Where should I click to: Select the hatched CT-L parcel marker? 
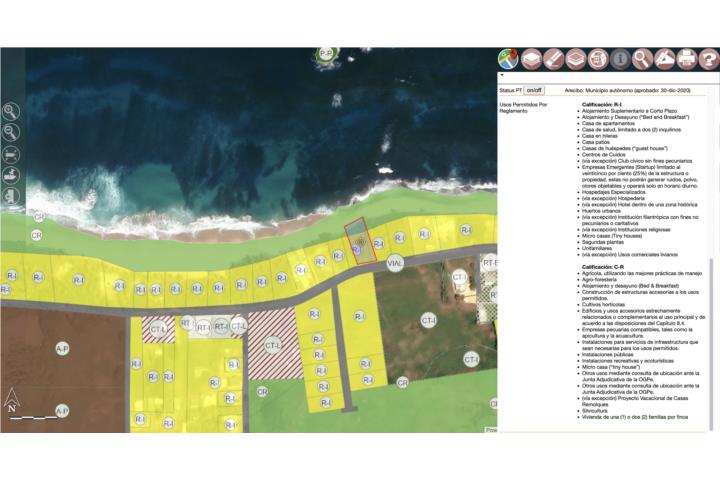pos(271,346)
